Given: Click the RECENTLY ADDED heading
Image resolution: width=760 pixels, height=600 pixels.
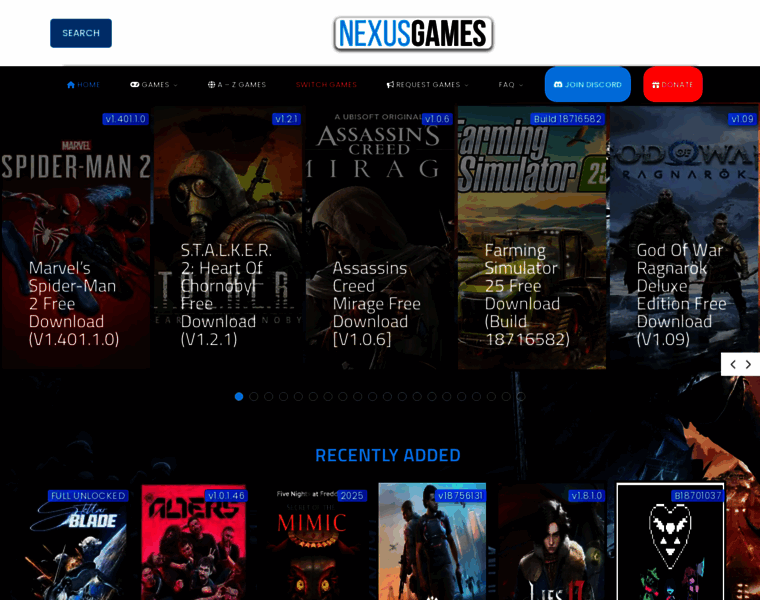Looking at the screenshot, I should [x=388, y=455].
